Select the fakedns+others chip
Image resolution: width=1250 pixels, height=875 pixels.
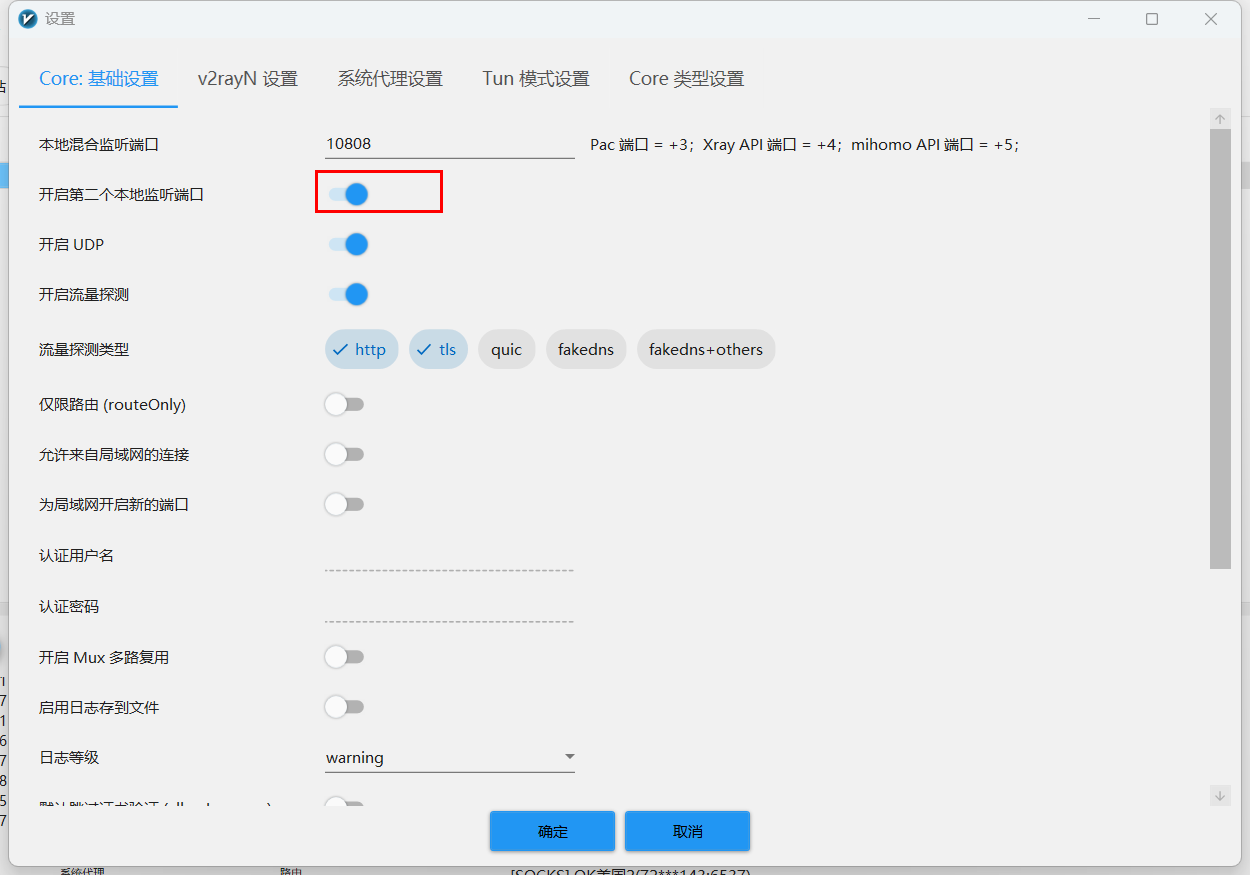706,350
